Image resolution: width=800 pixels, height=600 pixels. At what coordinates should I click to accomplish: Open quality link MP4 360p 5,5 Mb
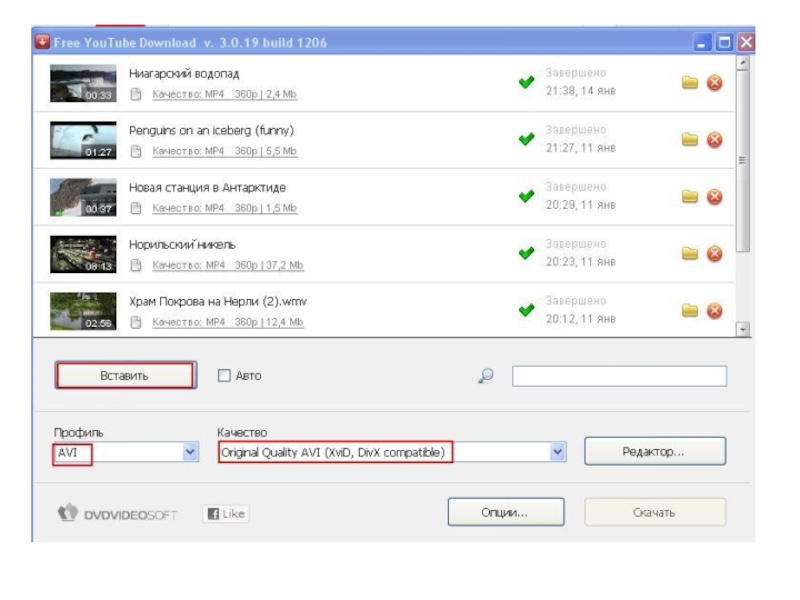pyautogui.click(x=224, y=152)
